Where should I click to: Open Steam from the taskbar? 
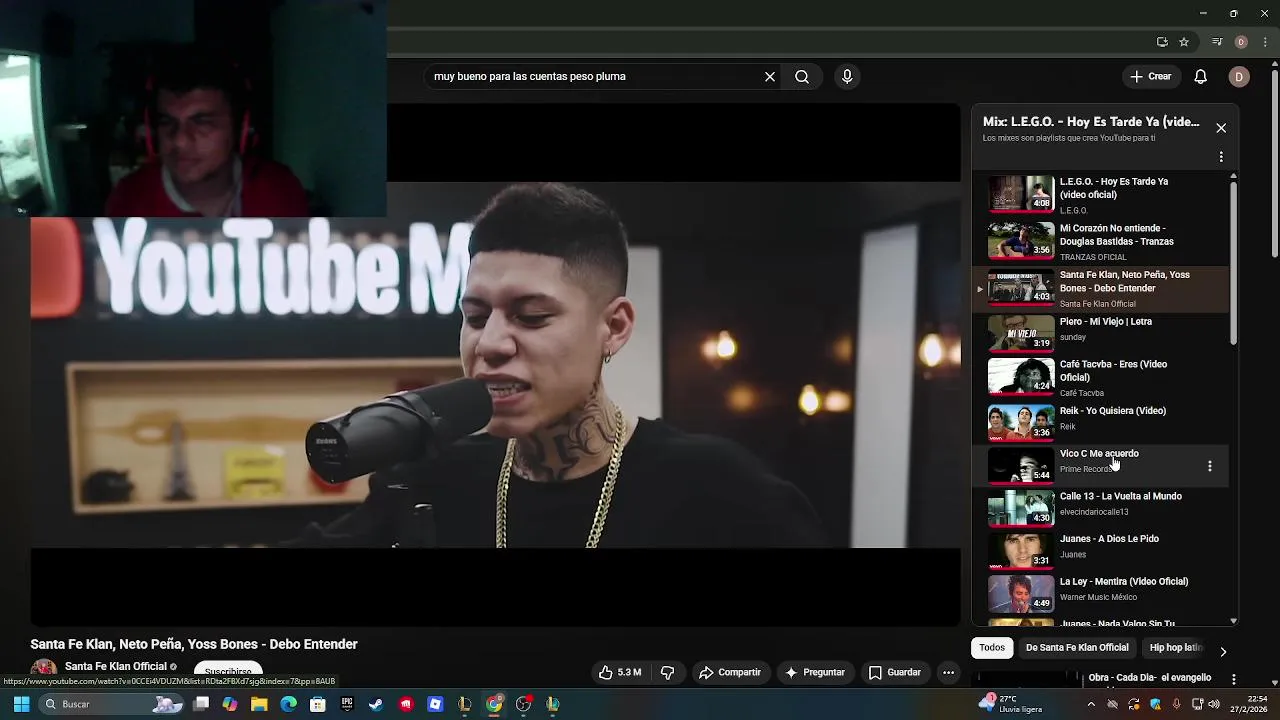click(x=376, y=704)
